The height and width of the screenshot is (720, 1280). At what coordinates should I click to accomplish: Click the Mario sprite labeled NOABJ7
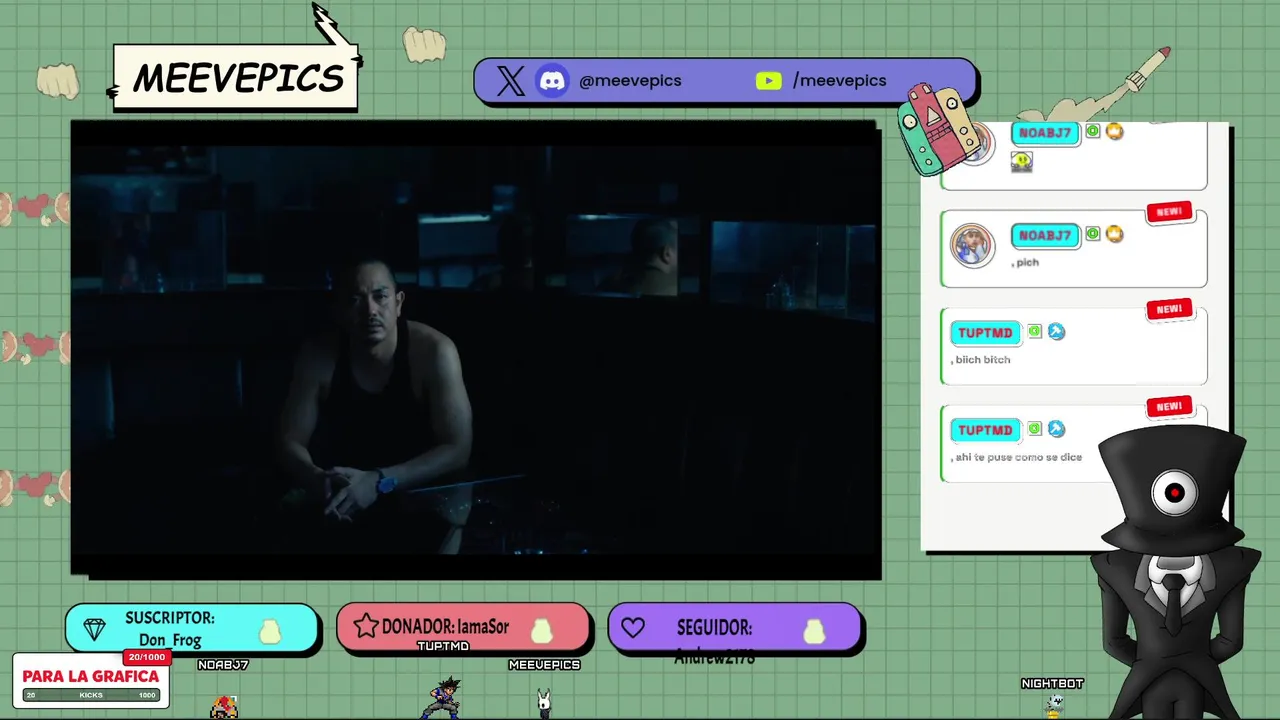pyautogui.click(x=224, y=706)
